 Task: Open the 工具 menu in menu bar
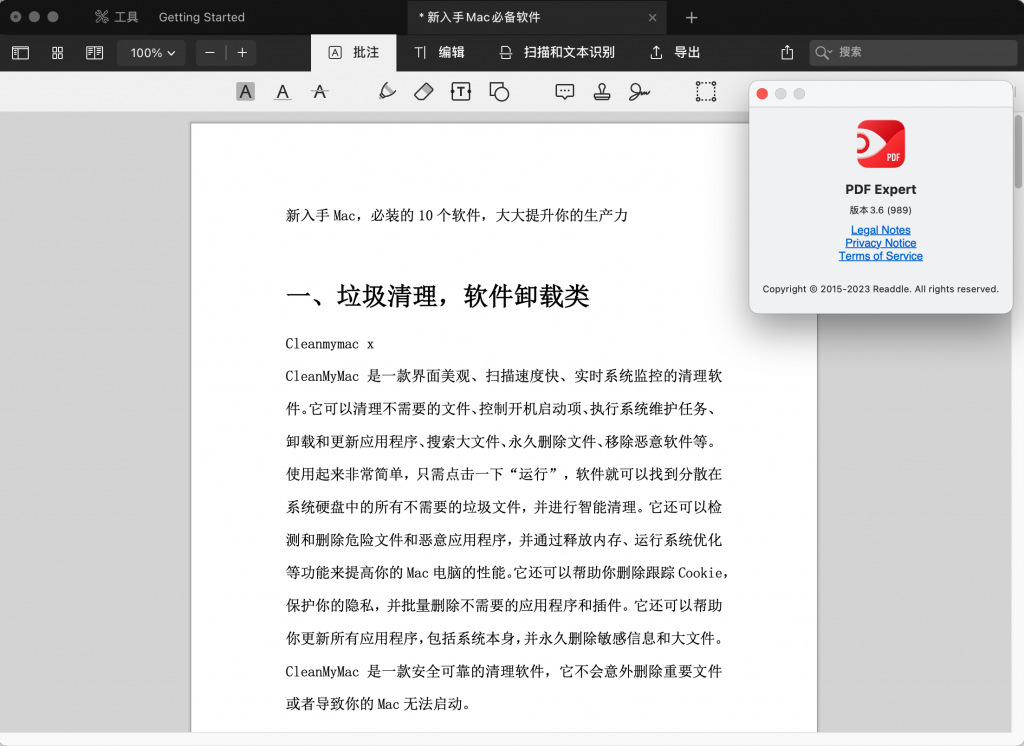click(118, 16)
